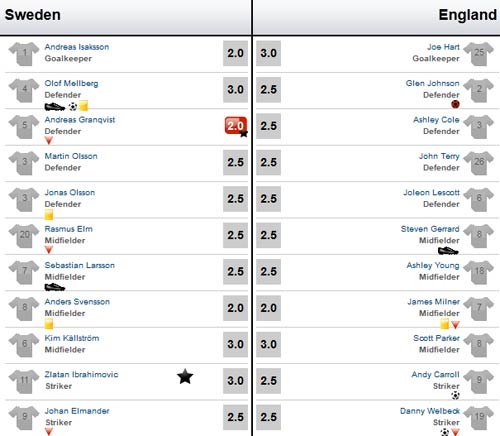Click Sebastian Larsson's boot icon
500x436 pixels.
click(55, 287)
